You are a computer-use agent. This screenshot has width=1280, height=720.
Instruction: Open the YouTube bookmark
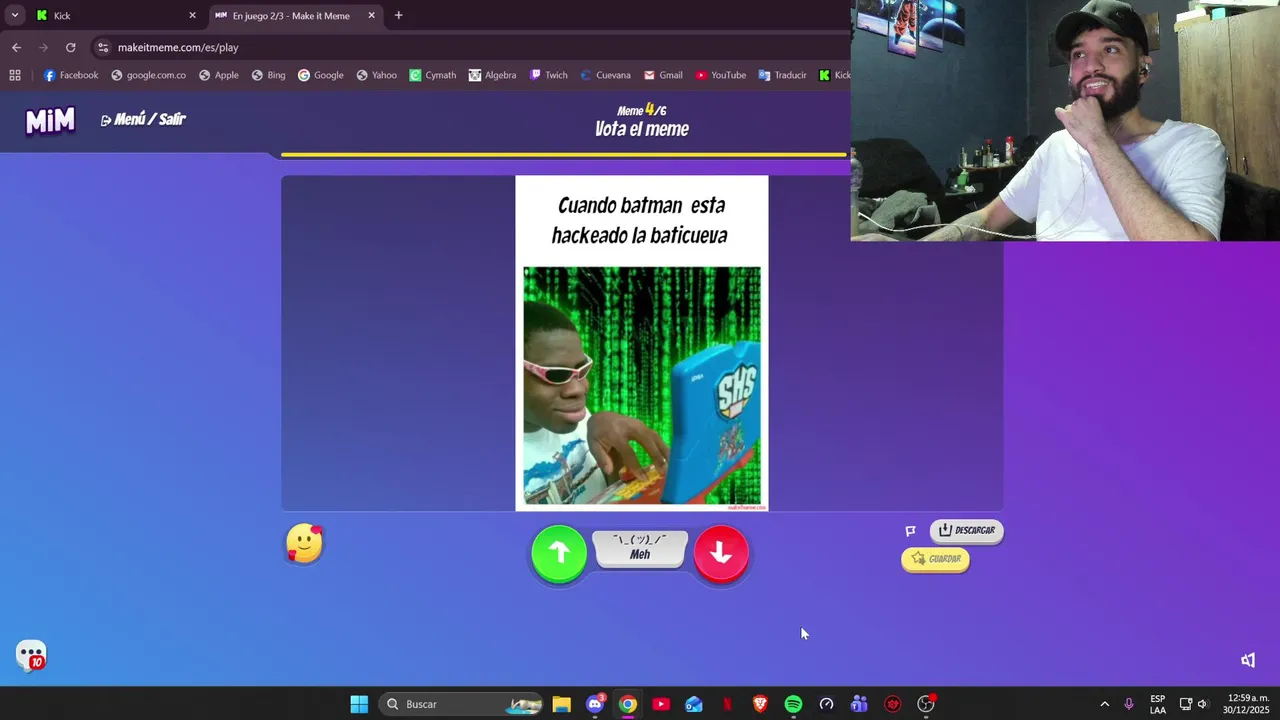pos(721,75)
